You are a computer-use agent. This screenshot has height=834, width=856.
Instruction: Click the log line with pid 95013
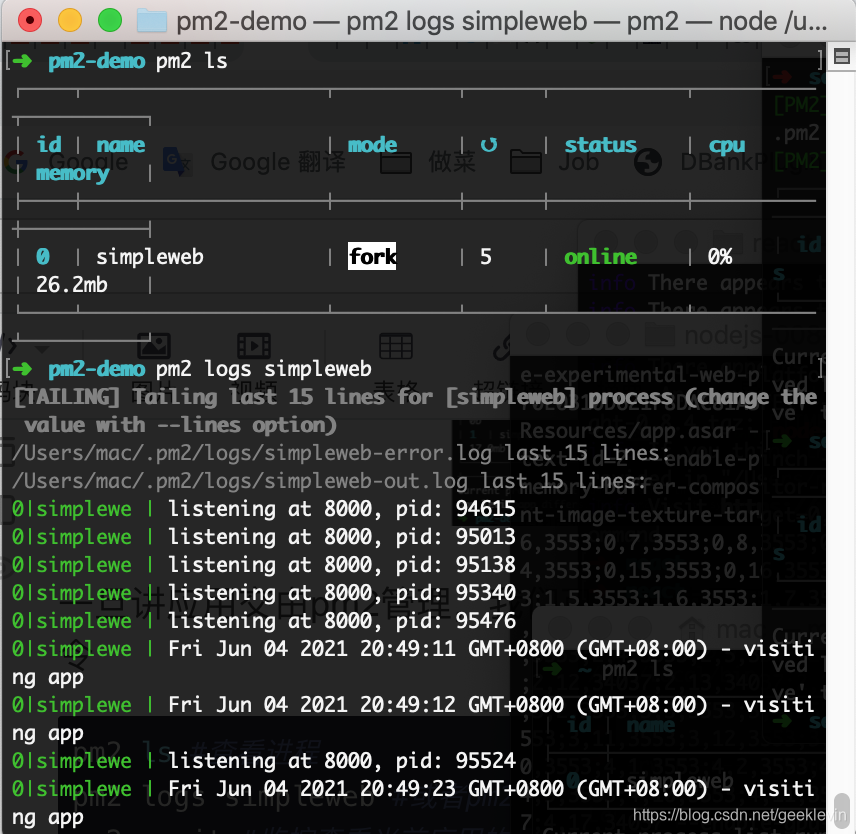pyautogui.click(x=264, y=537)
